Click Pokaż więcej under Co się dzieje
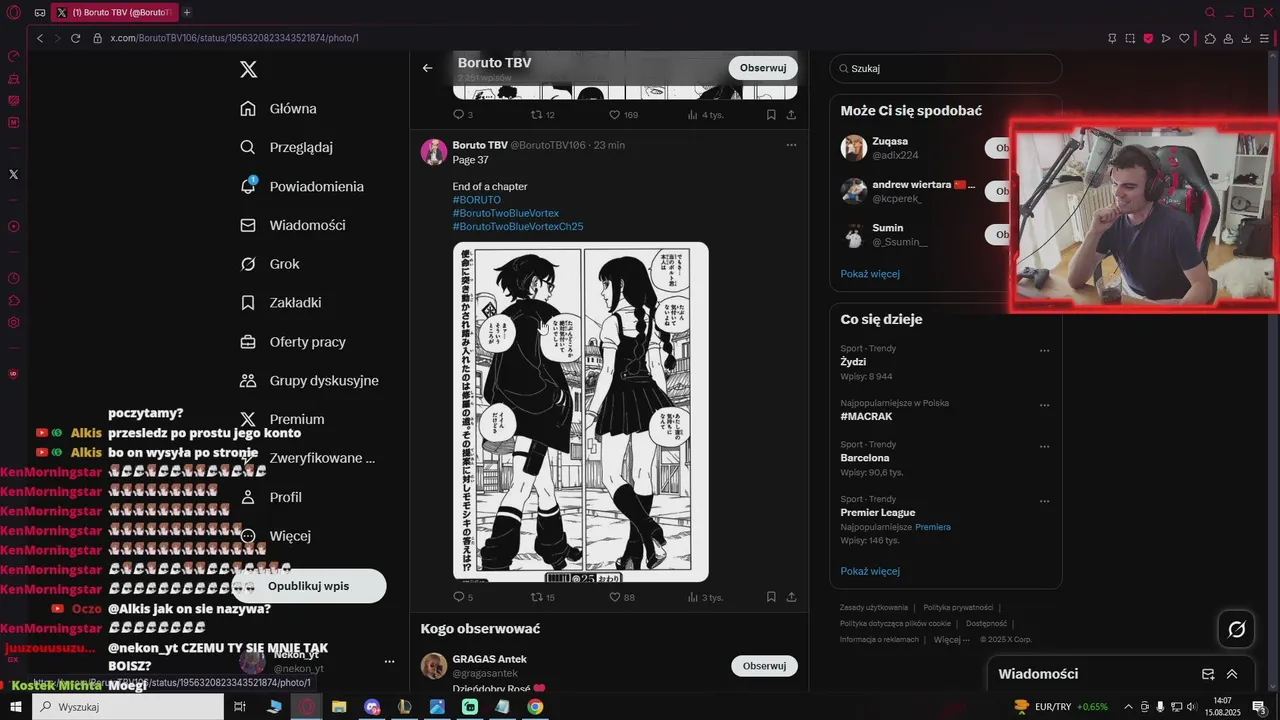The image size is (1280, 720). pos(870,571)
